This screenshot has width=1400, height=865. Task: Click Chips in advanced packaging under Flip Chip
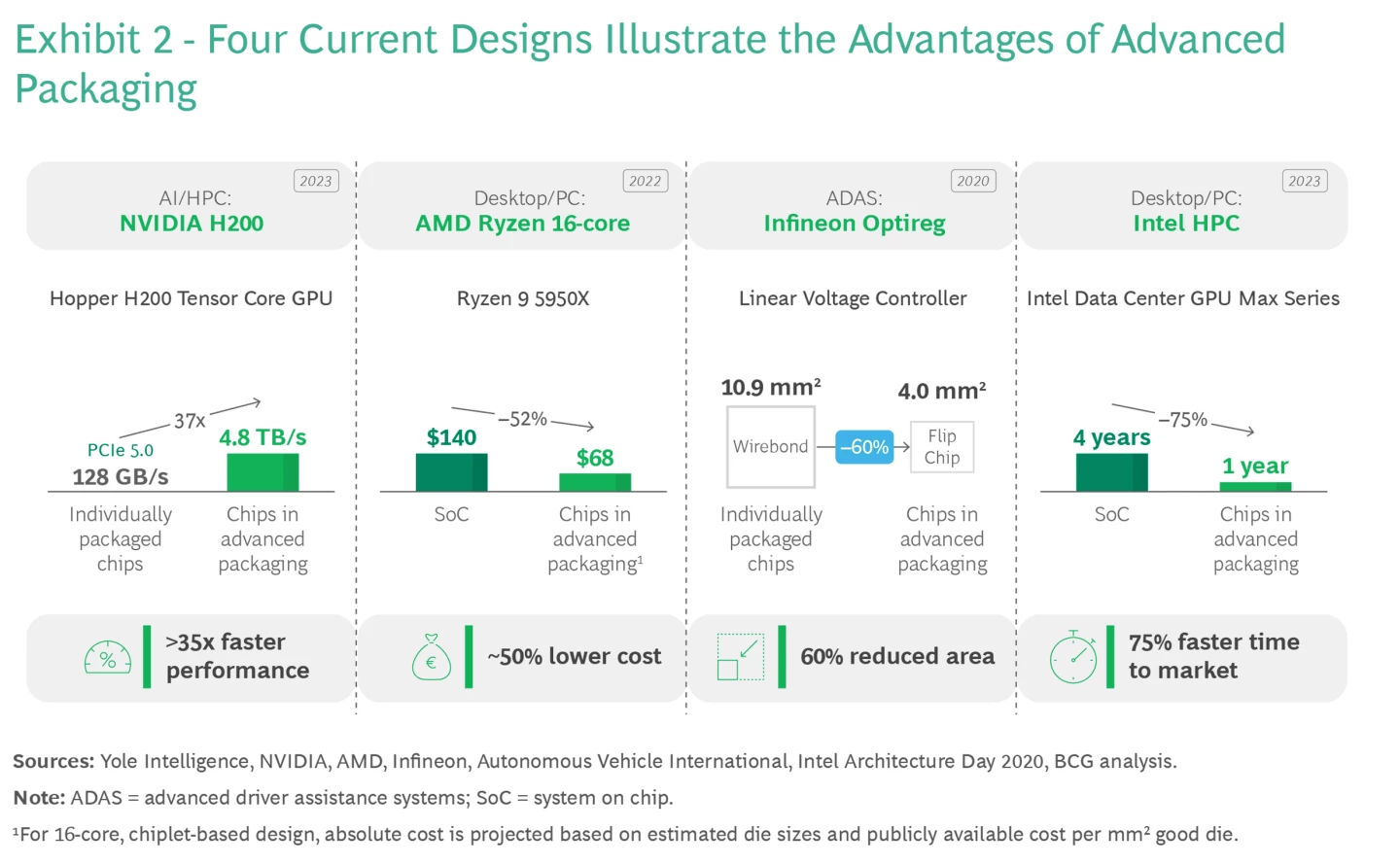(942, 539)
